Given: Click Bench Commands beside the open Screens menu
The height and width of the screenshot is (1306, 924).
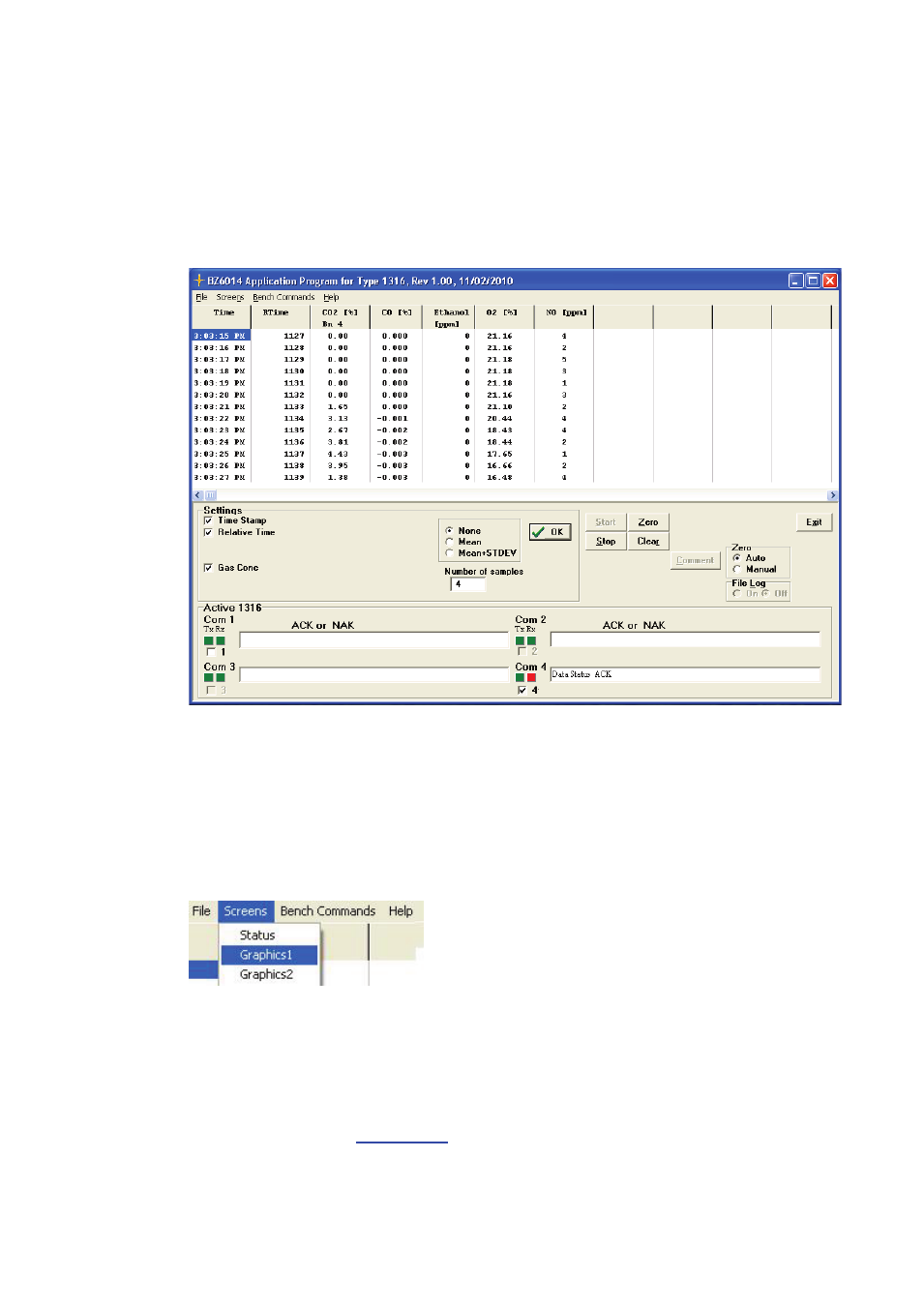Looking at the screenshot, I should tap(328, 911).
